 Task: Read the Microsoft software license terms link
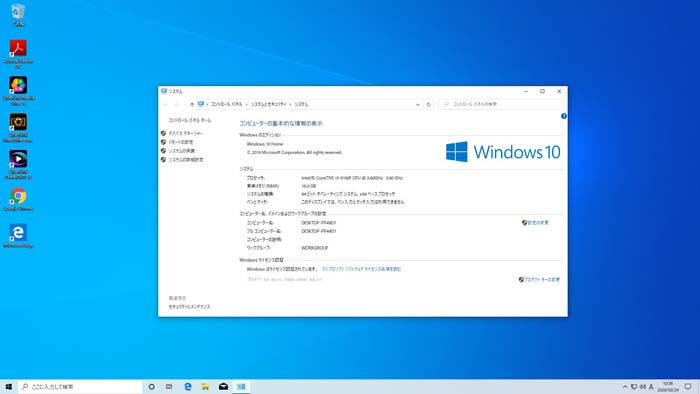click(x=362, y=269)
